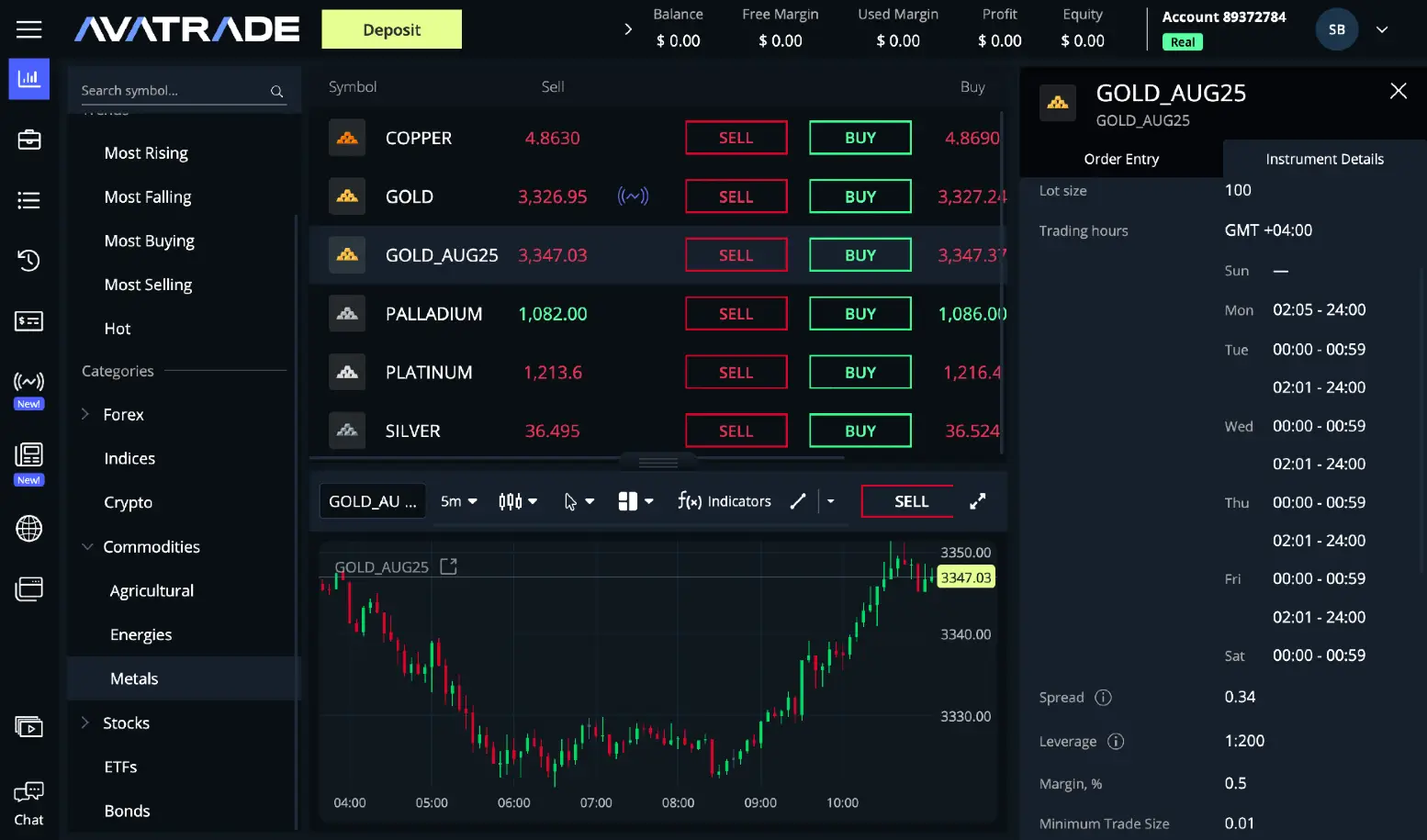Click BUY for SILVER
This screenshot has height=840, width=1427.
click(x=860, y=431)
